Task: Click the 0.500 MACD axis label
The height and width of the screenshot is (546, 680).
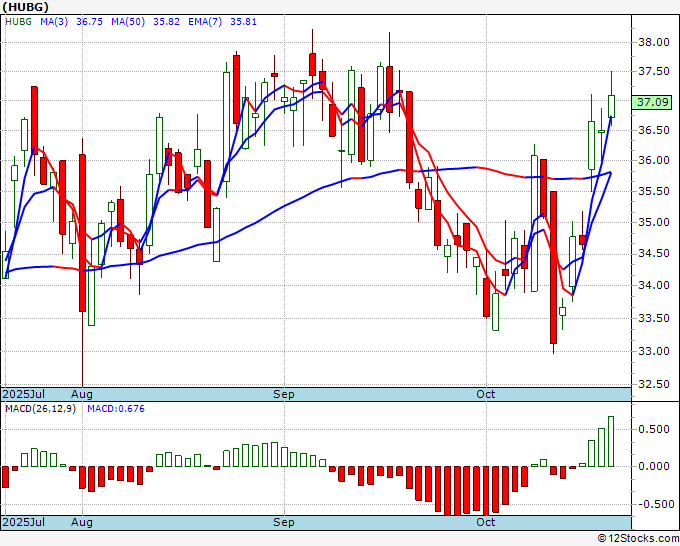Action: (x=654, y=429)
